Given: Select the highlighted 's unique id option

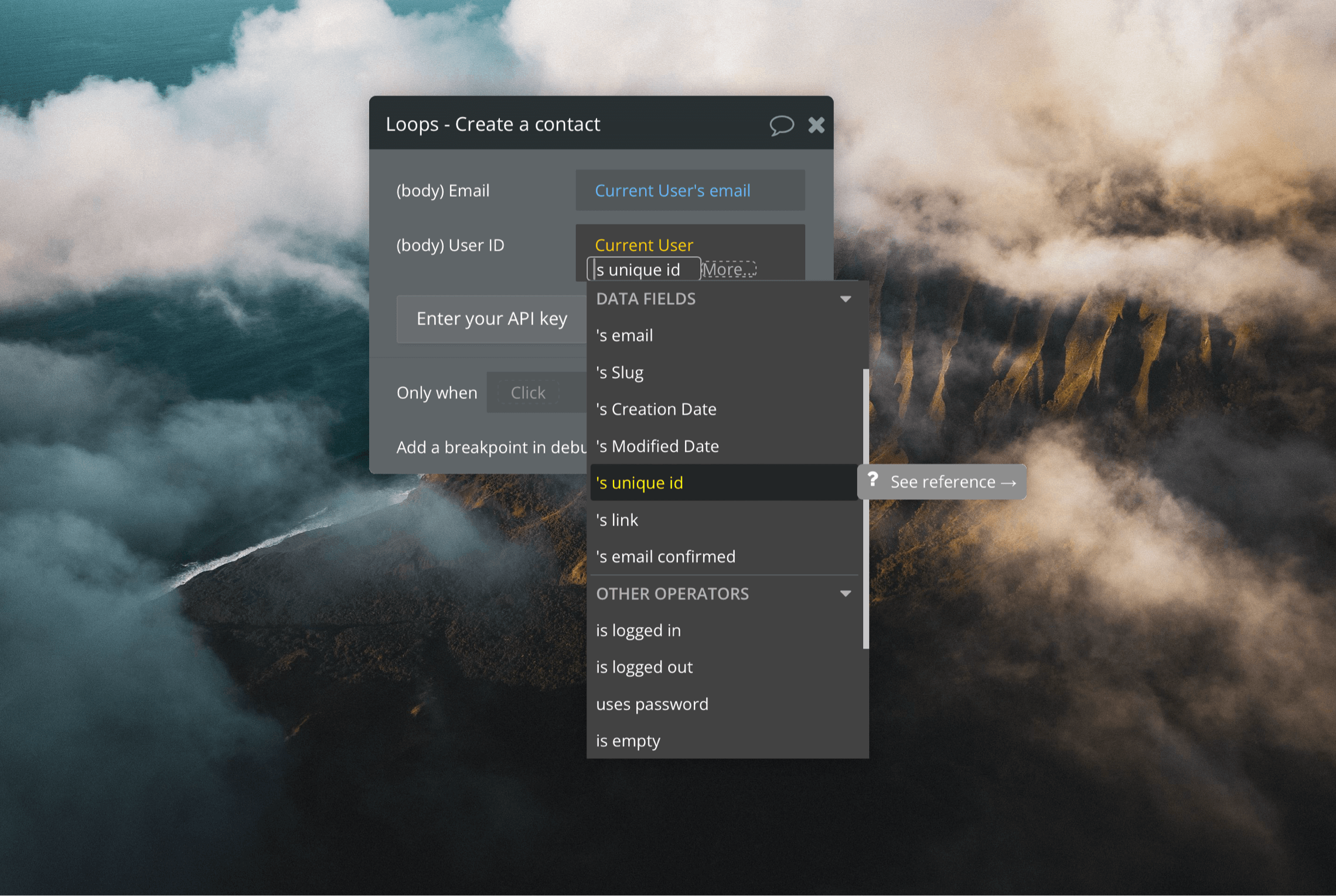Looking at the screenshot, I should pyautogui.click(x=724, y=483).
